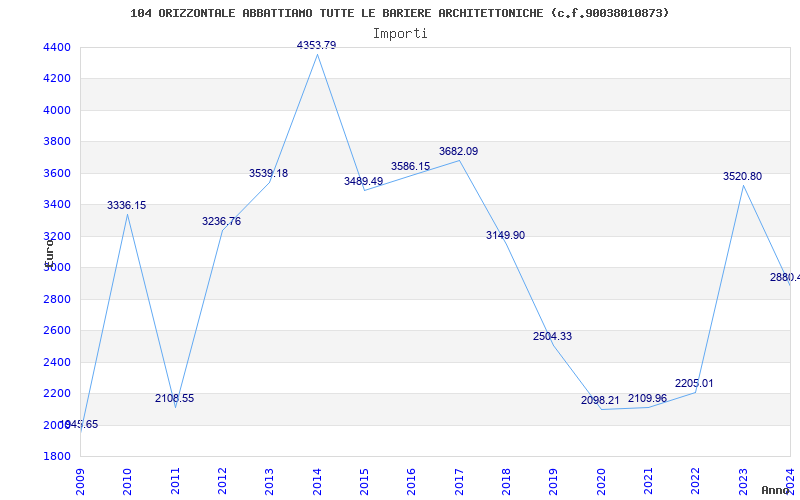This screenshot has height=500, width=800.
Task: Click the x-axis year 2011
Action: tap(175, 481)
